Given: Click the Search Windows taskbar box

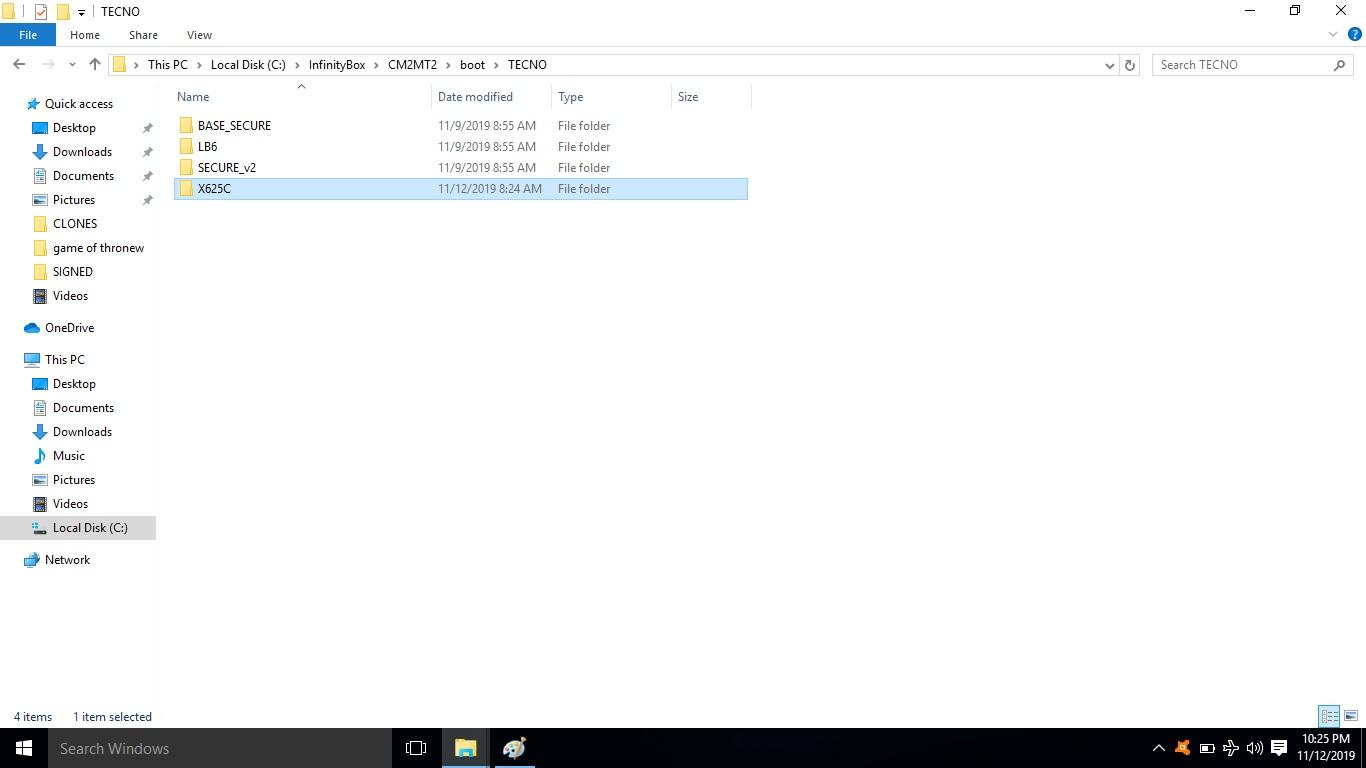Looking at the screenshot, I should coord(220,748).
